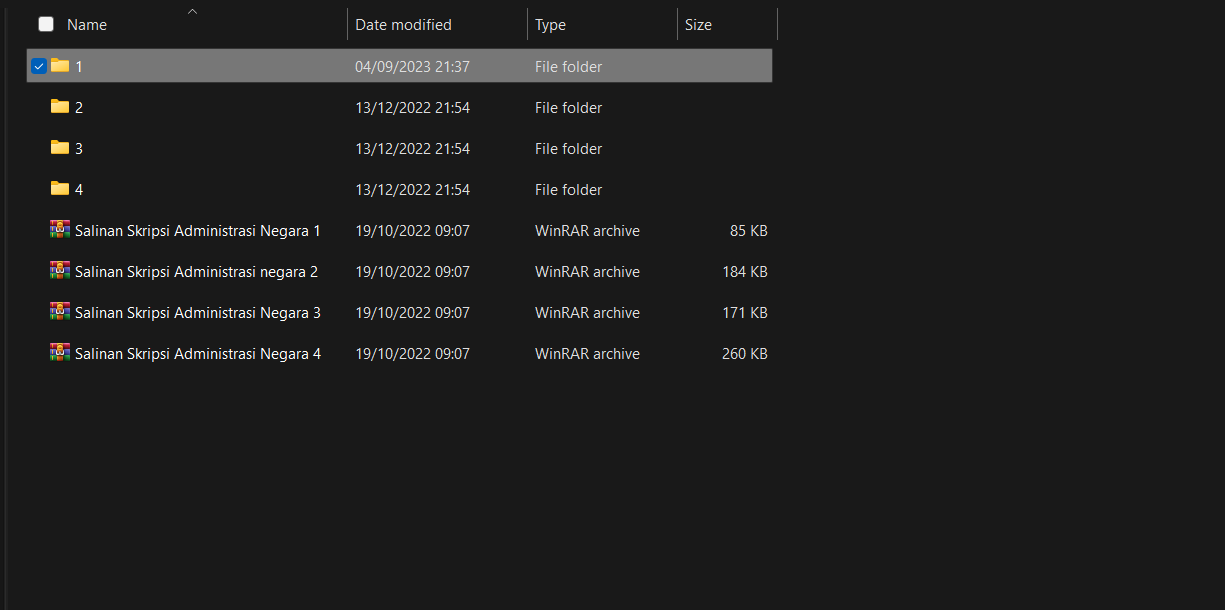
Task: Click WinRAR icon of Salinan Skripsi Administrasi Negara 3
Action: [60, 312]
